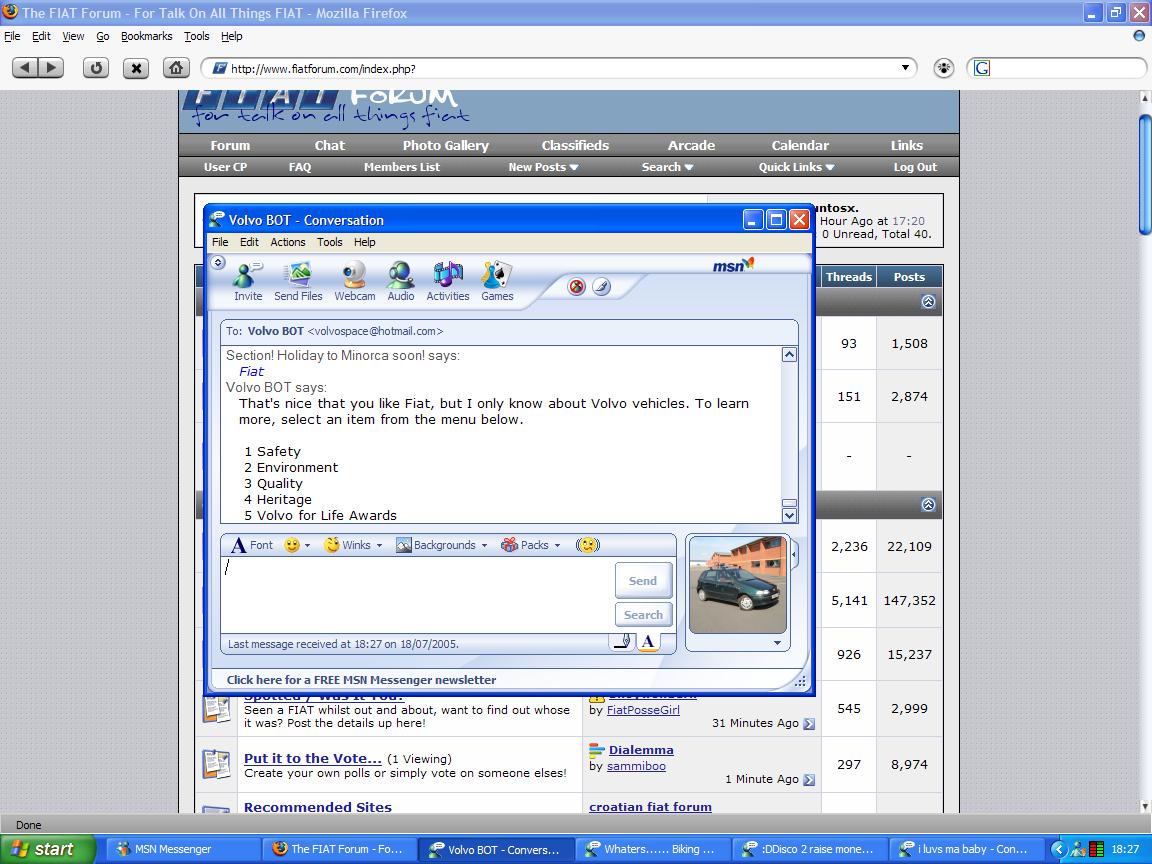Open Firefox View menu
The height and width of the screenshot is (864, 1152).
point(73,36)
